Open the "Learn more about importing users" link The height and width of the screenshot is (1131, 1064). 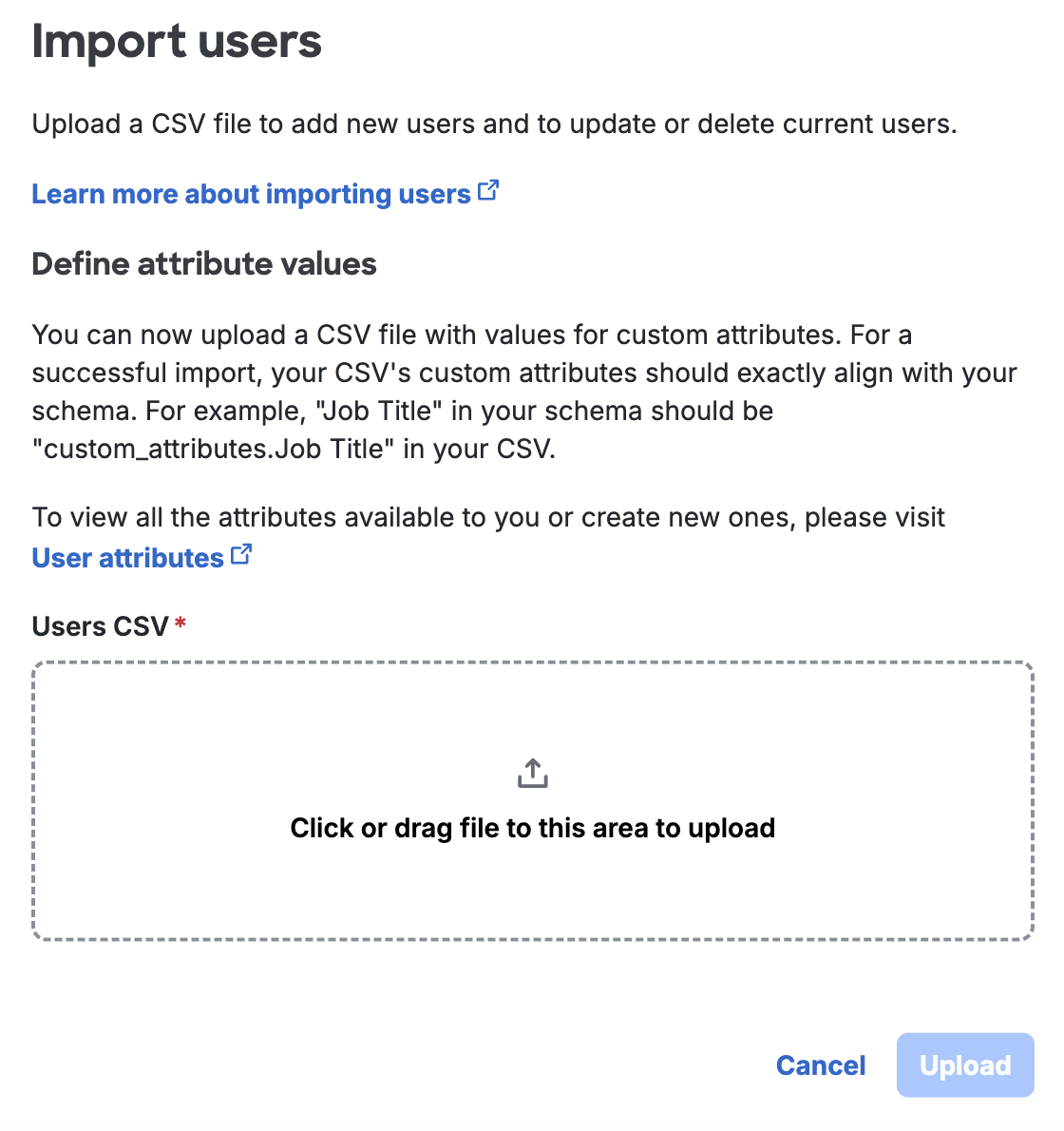point(251,193)
